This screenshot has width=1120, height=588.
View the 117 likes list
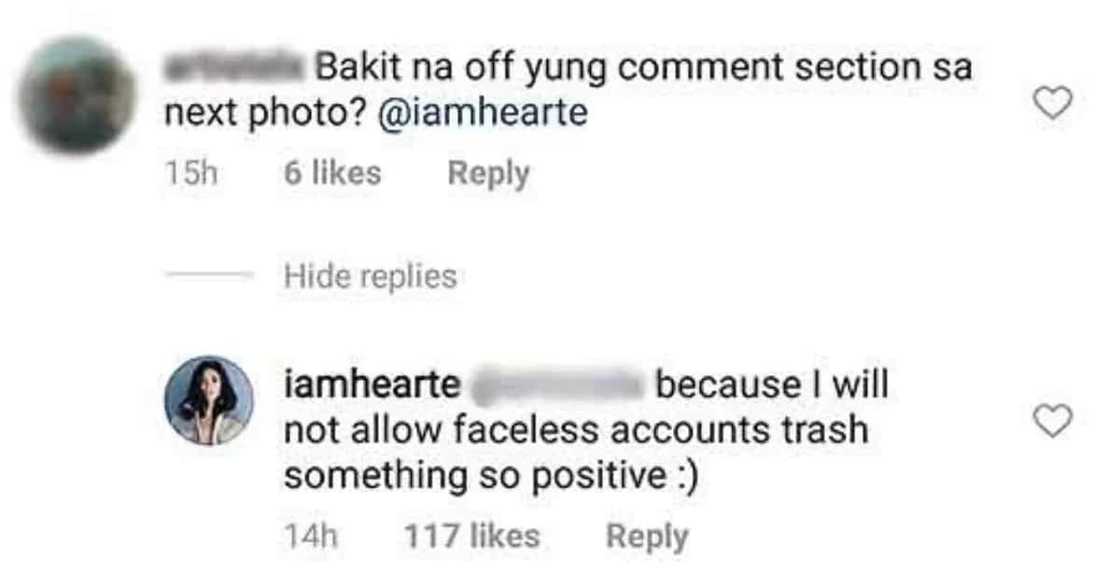(471, 536)
